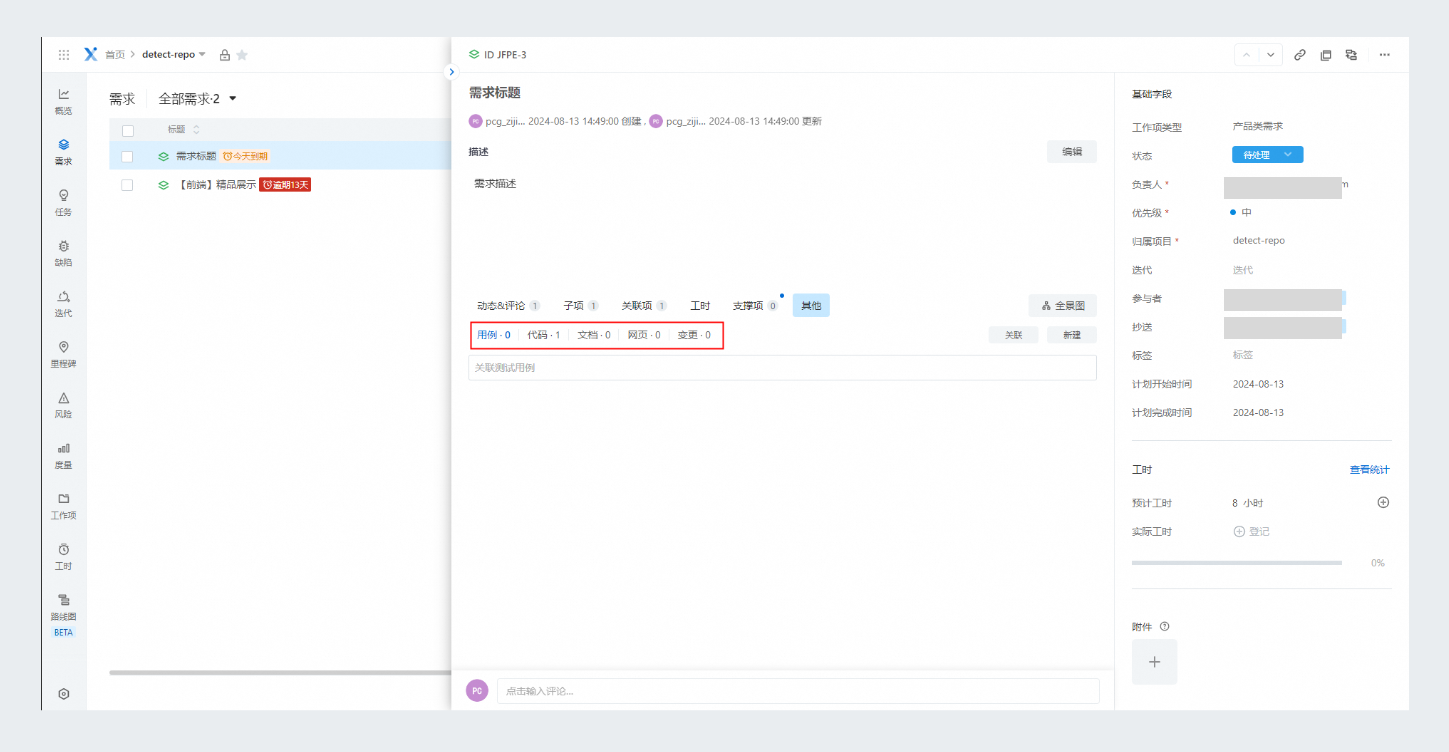This screenshot has height=752, width=1449.
Task: Click the 编辑 description button
Action: coord(1072,152)
